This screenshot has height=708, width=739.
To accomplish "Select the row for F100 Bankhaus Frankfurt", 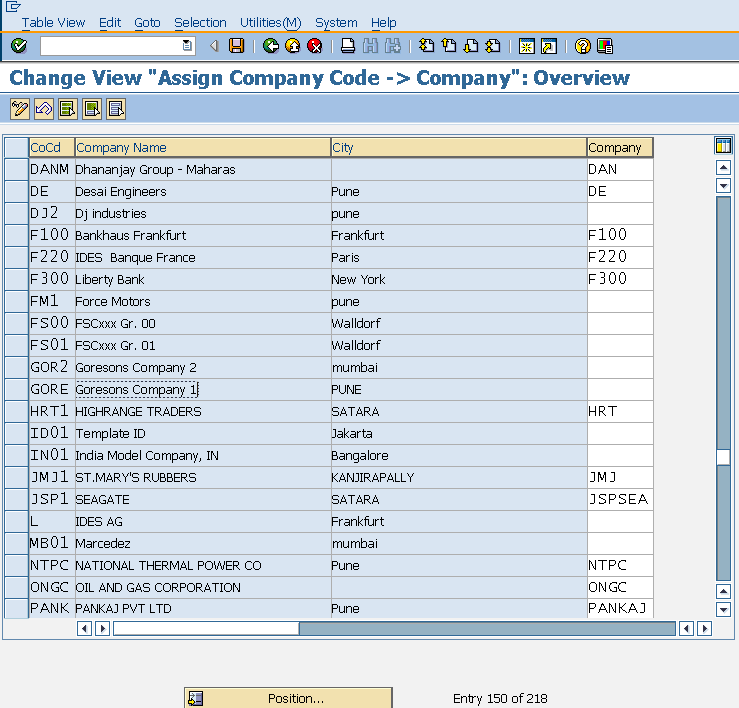I will click(16, 236).
